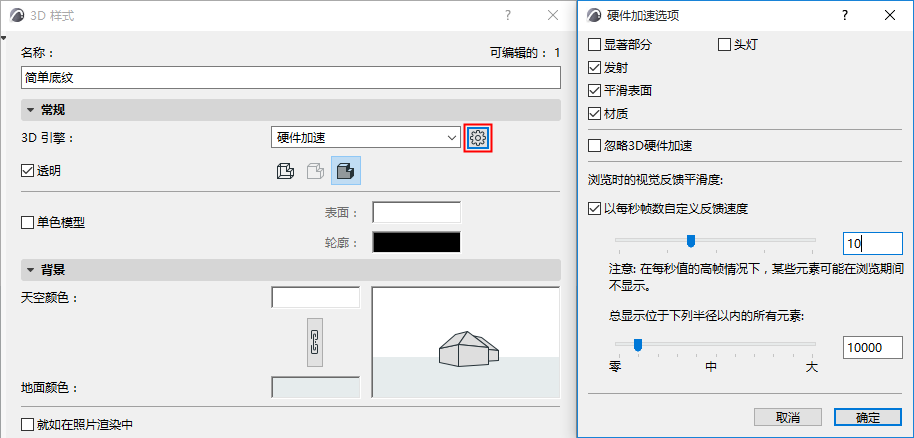Select the shaded display mode icon
This screenshot has height=438, width=914.
(346, 171)
